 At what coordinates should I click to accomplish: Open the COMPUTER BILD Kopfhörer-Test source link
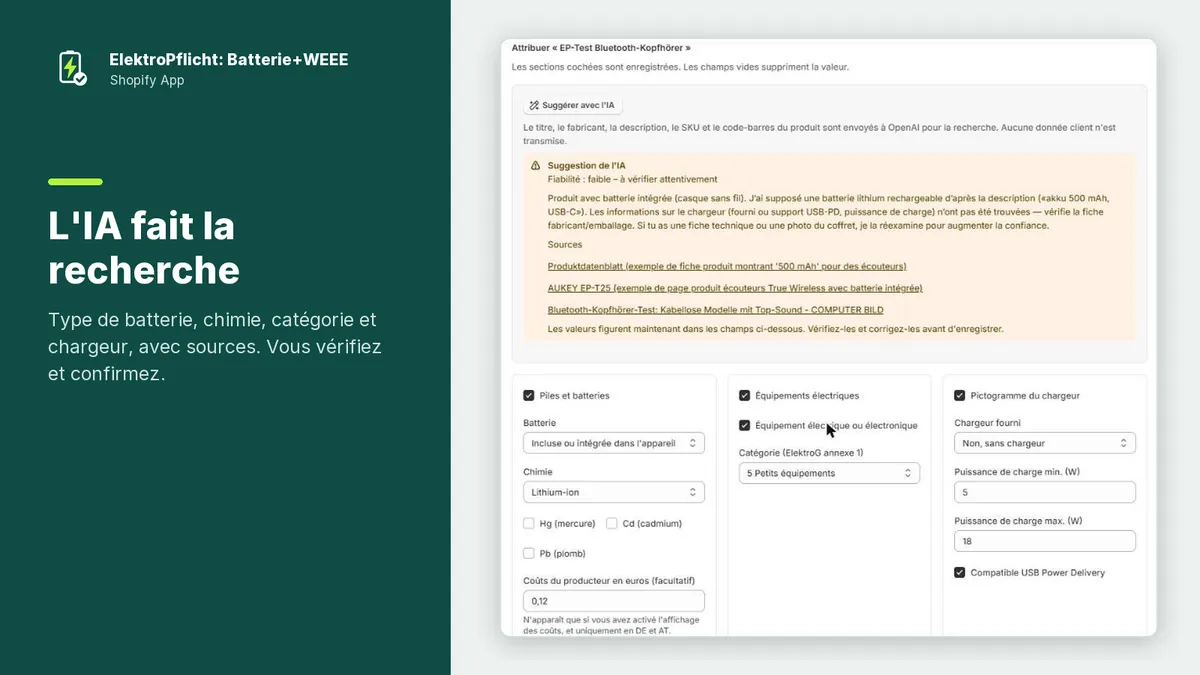click(715, 310)
